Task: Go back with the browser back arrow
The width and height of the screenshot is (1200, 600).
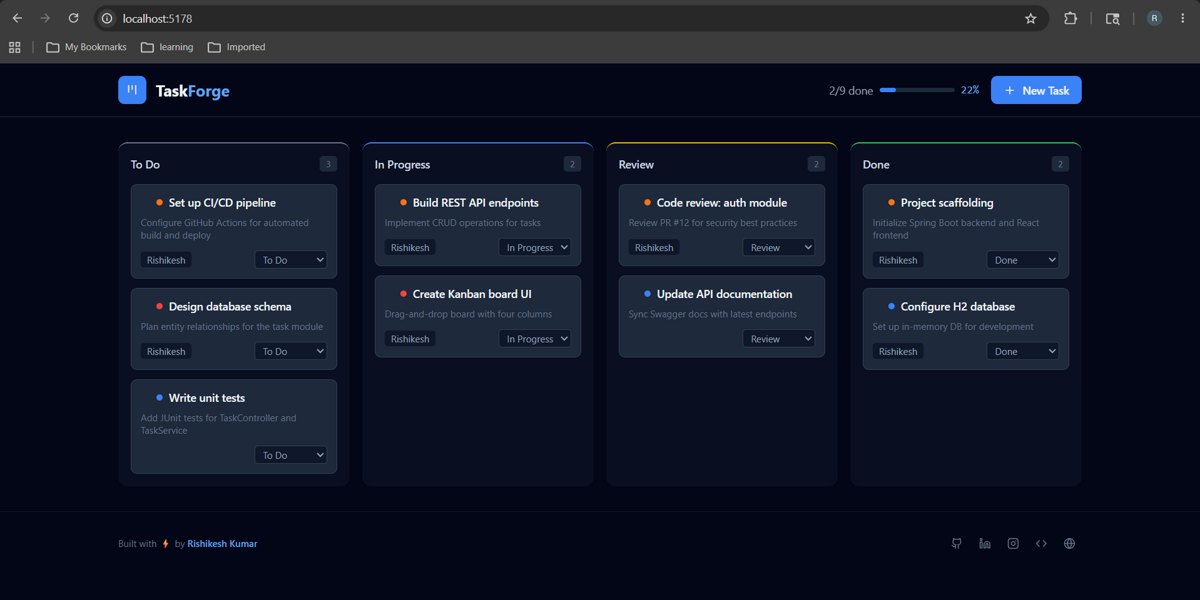Action: click(17, 18)
